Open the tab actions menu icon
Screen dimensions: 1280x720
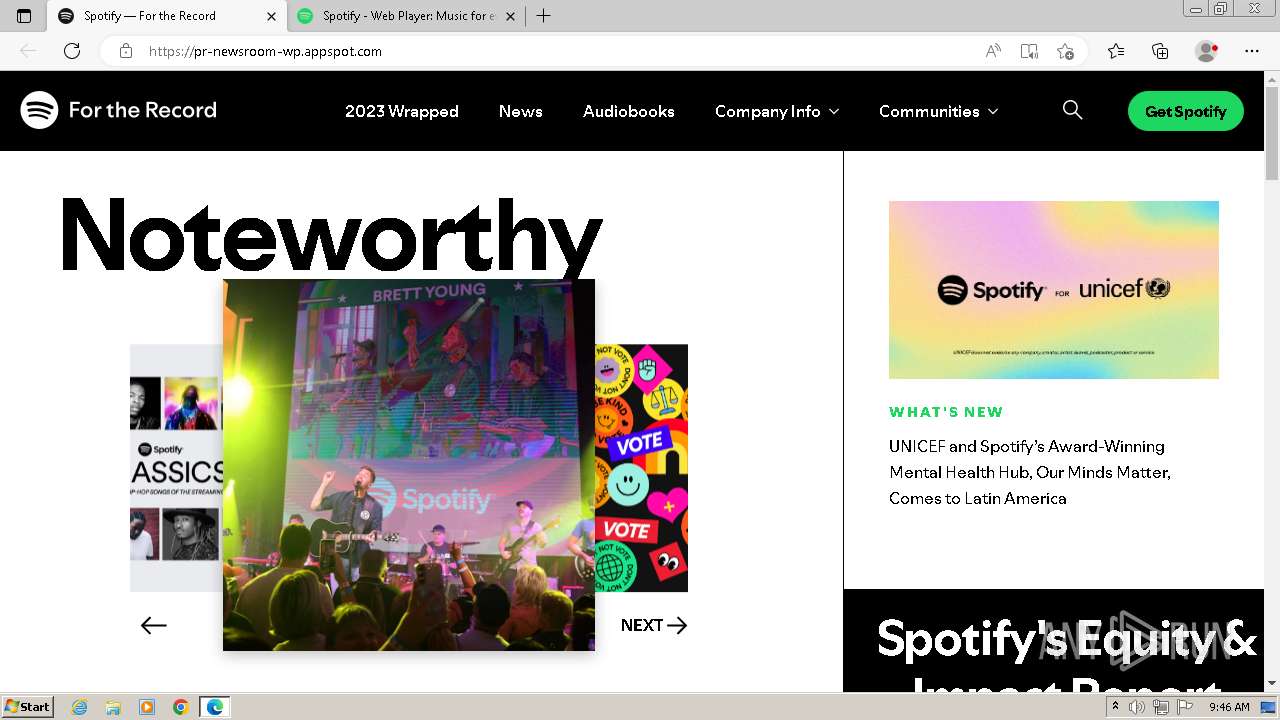(x=24, y=16)
